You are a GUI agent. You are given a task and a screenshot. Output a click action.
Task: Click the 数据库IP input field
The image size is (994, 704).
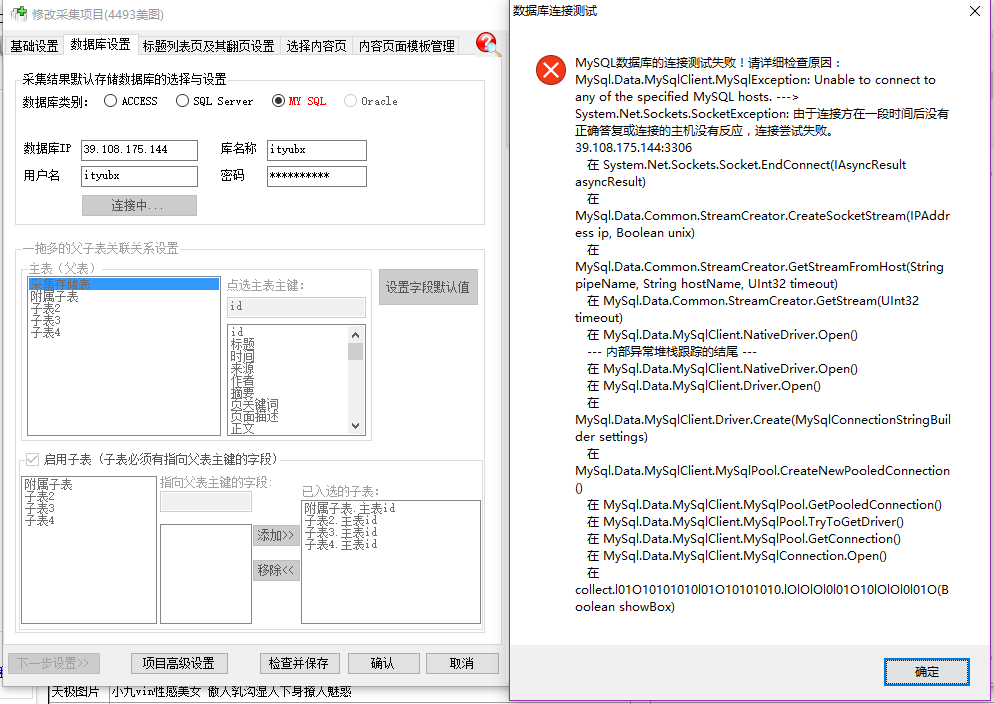pyautogui.click(x=139, y=150)
